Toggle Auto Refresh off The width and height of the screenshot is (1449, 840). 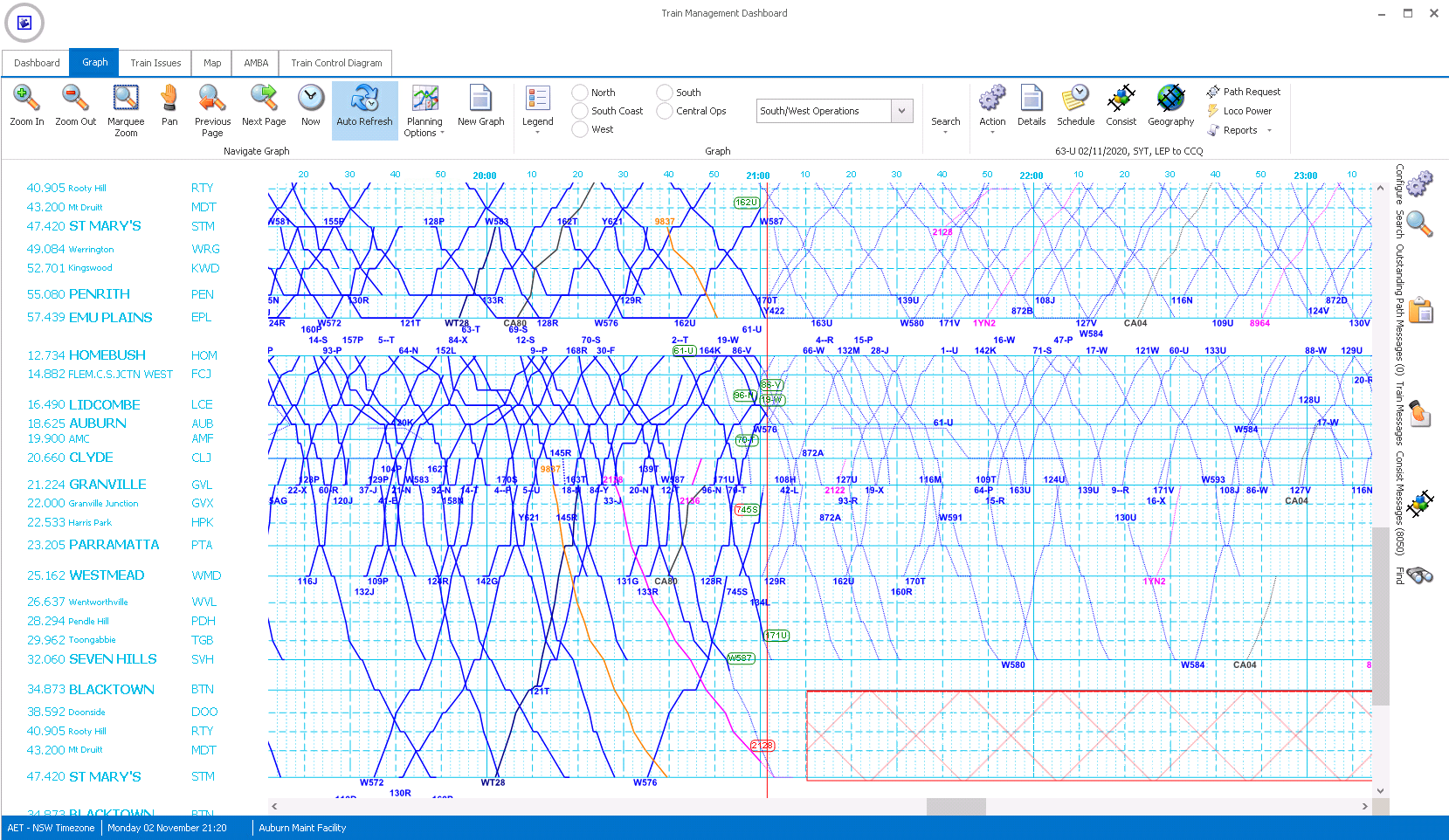[364, 105]
